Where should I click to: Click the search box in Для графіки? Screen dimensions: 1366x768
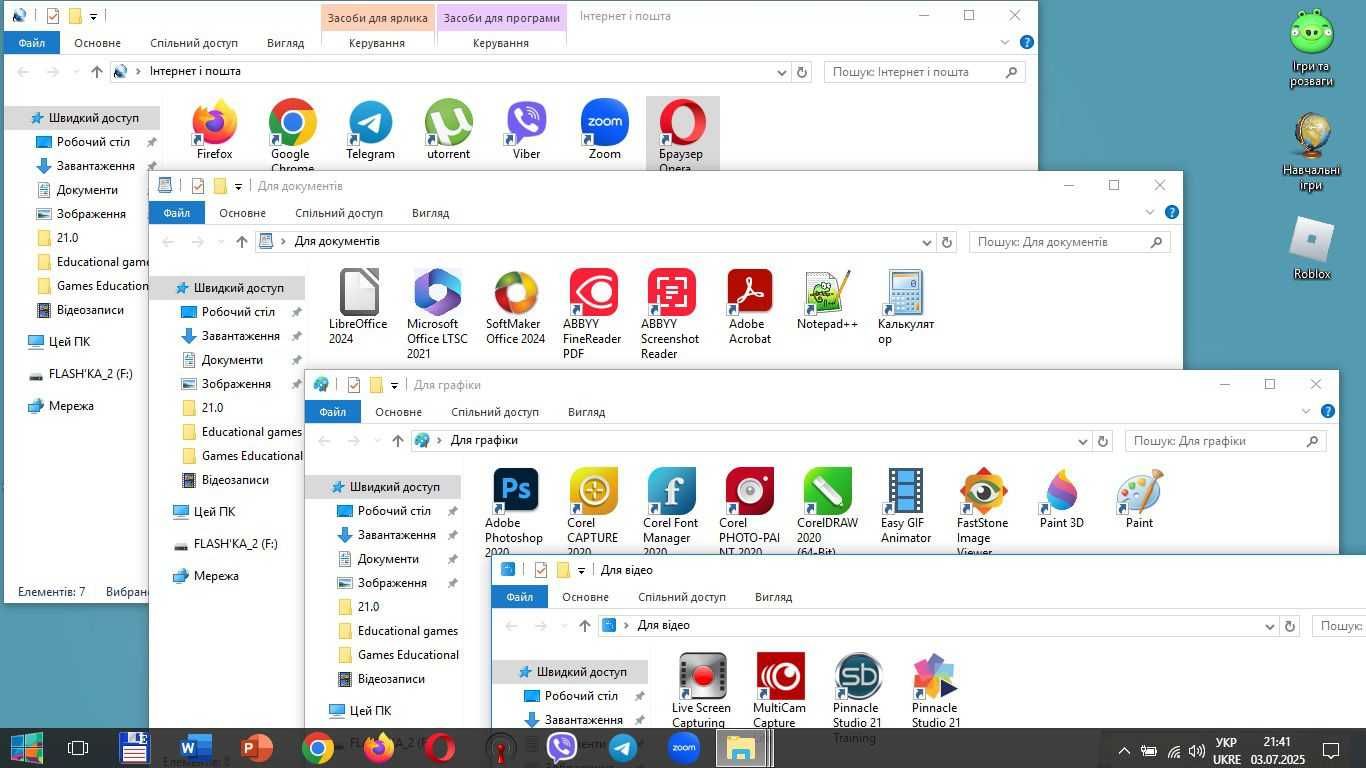[x=1225, y=441]
